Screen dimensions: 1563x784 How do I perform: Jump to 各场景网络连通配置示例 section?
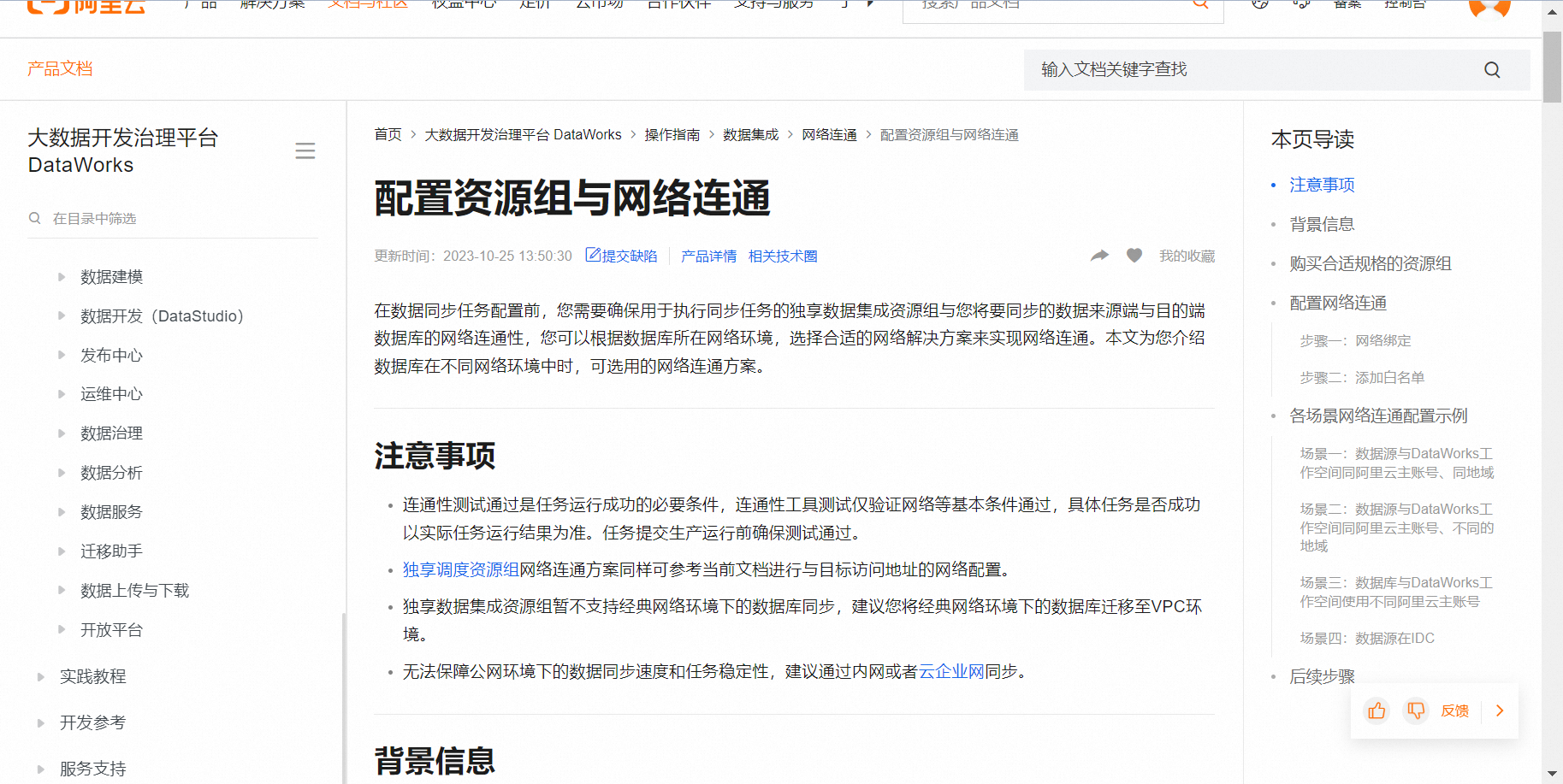(1378, 416)
